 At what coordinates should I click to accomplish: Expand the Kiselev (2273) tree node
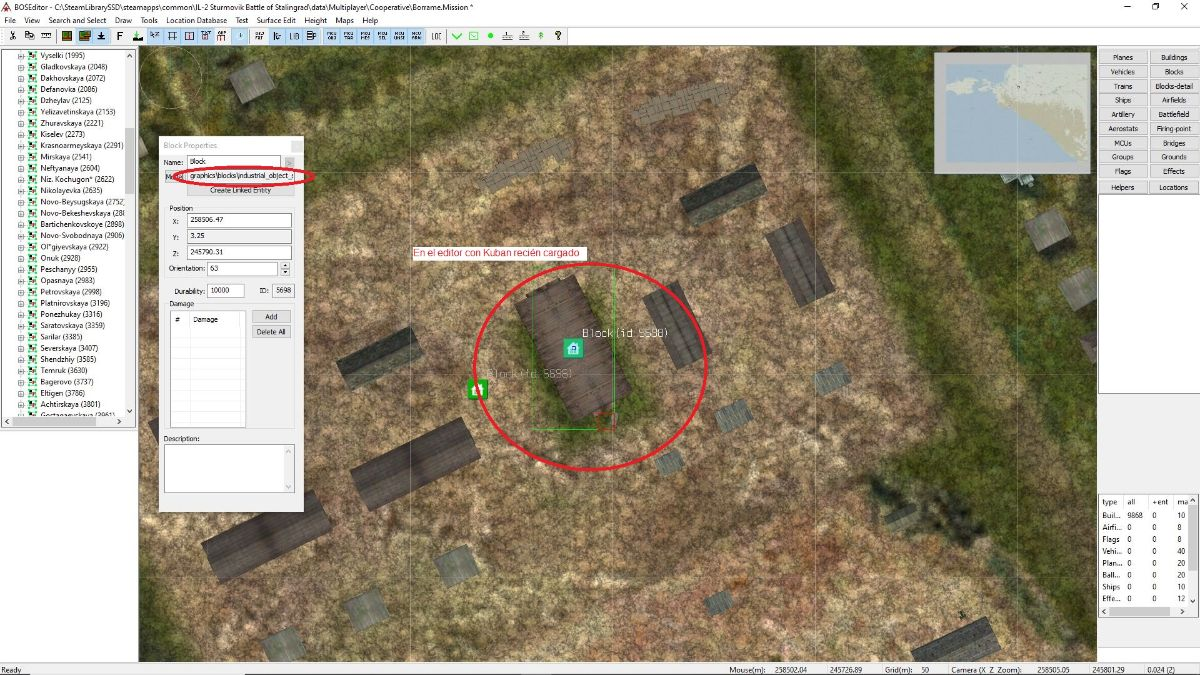coord(22,134)
